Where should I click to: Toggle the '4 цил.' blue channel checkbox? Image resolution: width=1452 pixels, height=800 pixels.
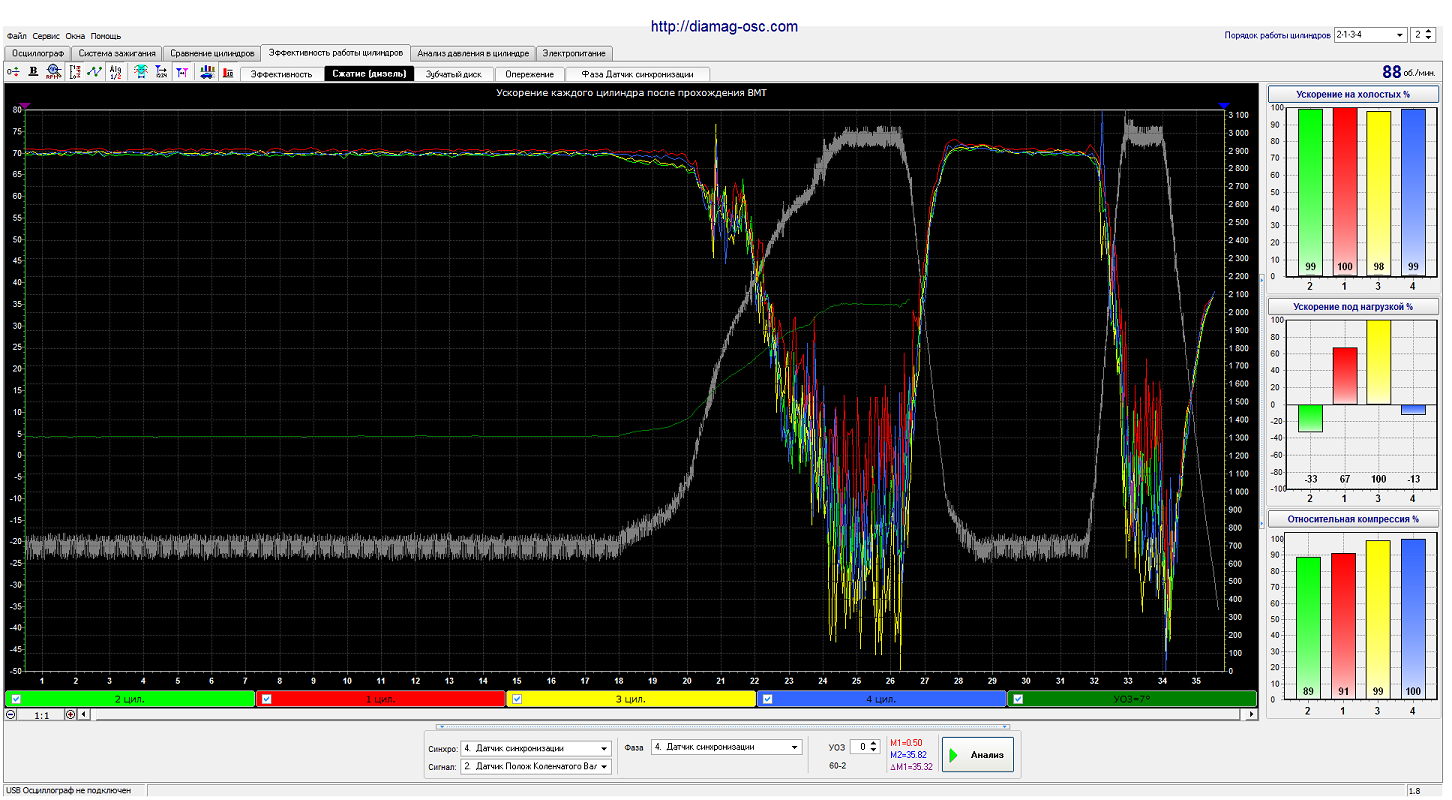[x=768, y=699]
